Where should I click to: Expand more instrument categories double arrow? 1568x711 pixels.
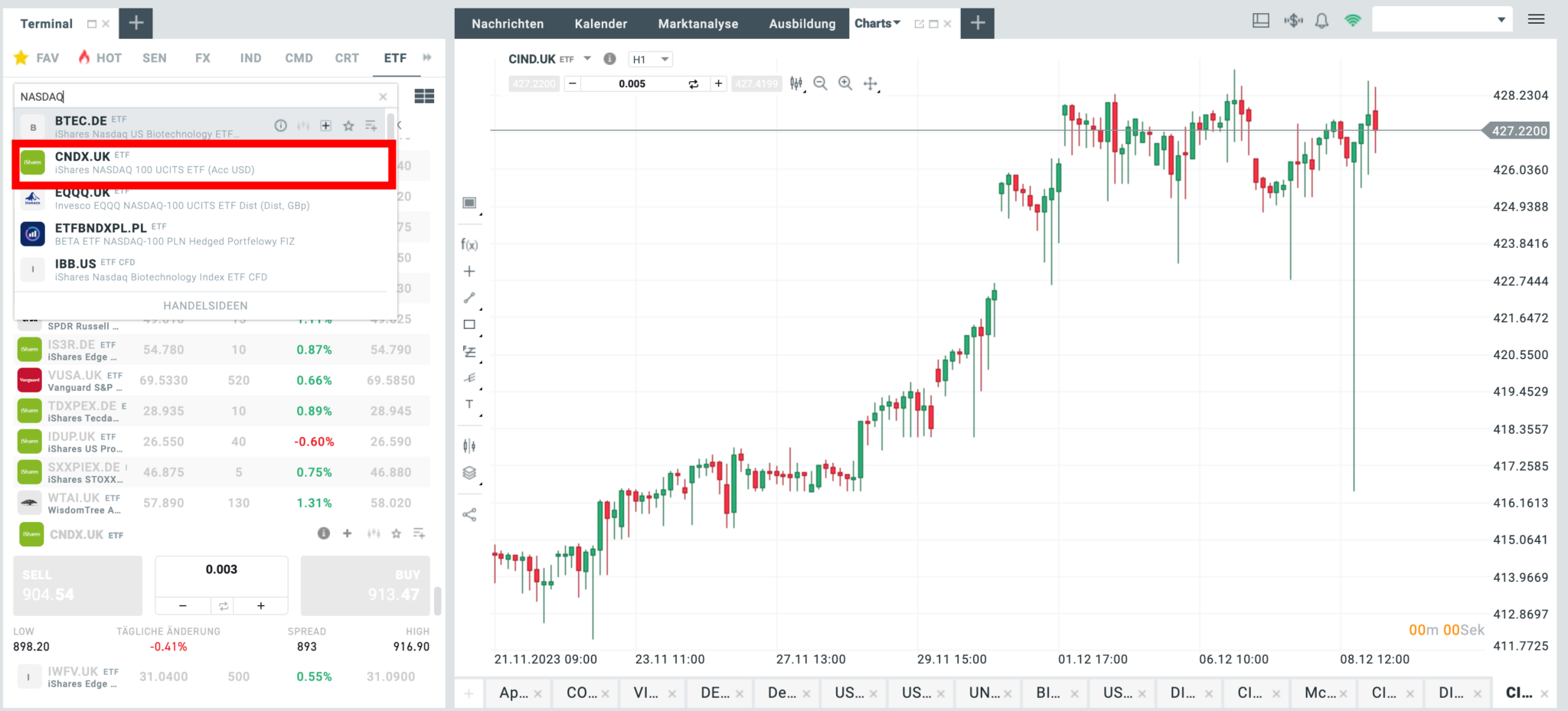coord(427,57)
